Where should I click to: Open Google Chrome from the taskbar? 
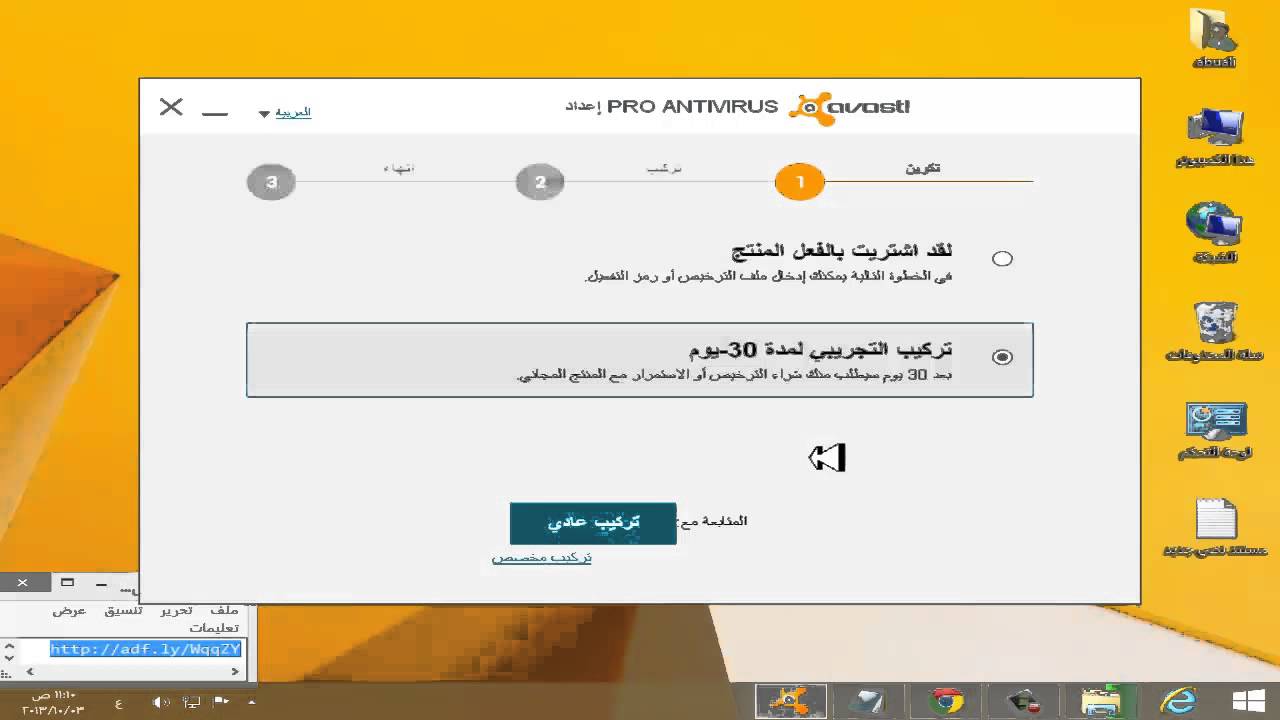(x=945, y=702)
